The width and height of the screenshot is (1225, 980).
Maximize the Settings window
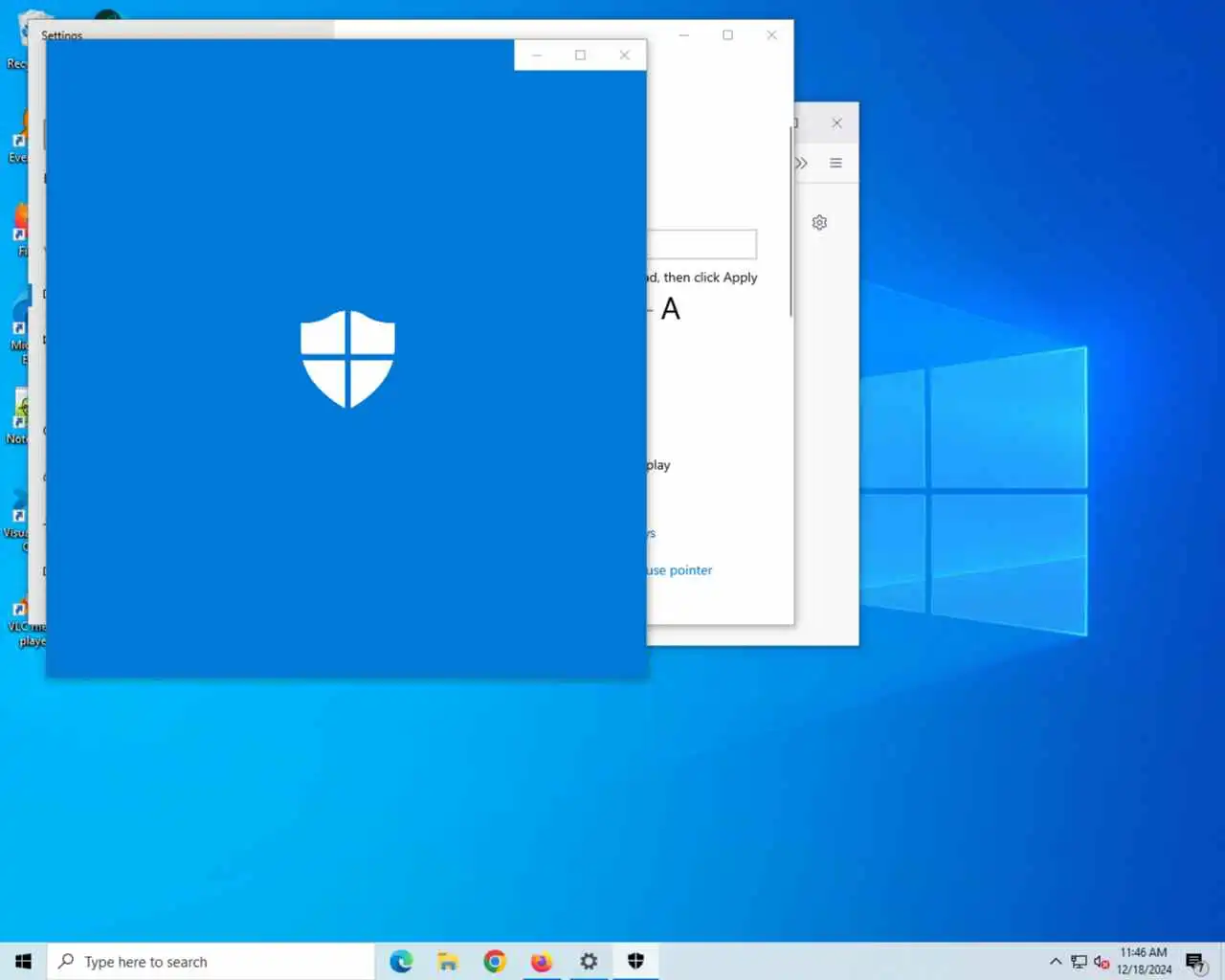[727, 35]
